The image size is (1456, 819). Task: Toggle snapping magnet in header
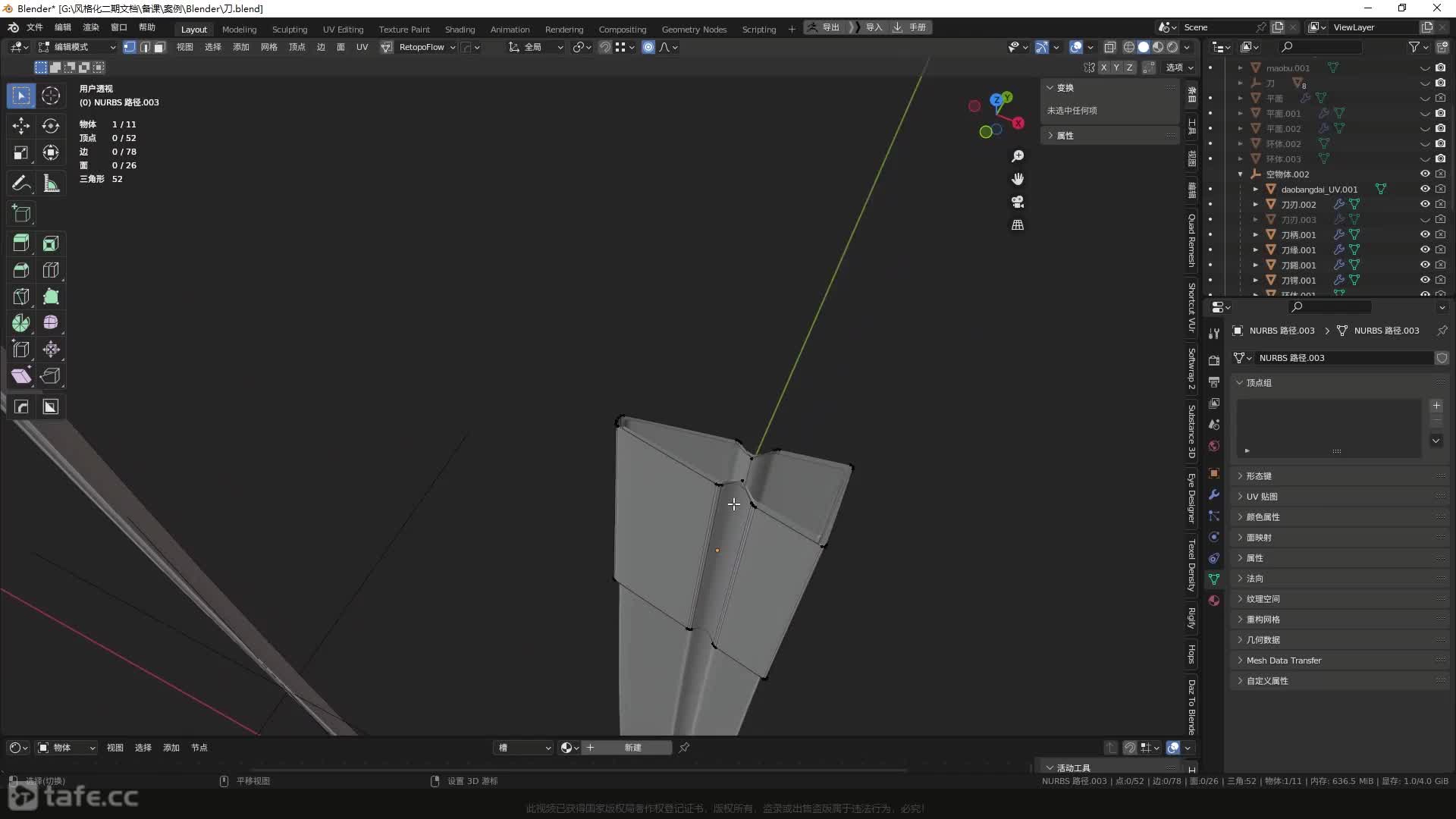coord(605,47)
